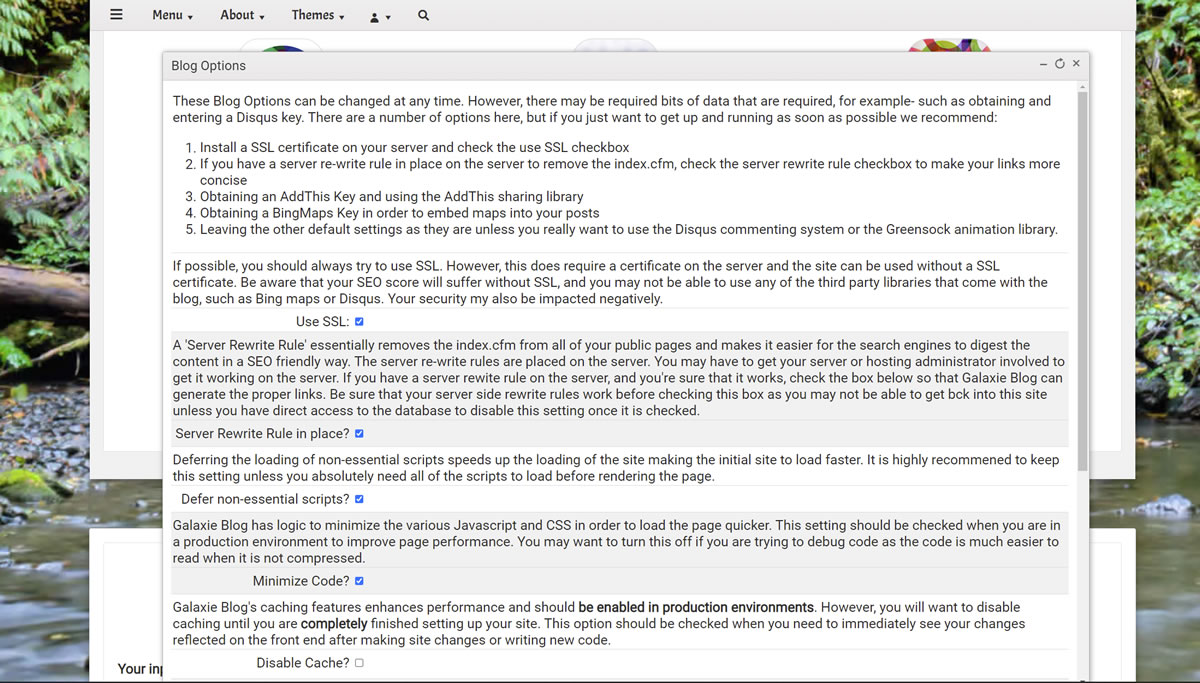Click the 'Minimize Code?' label
This screenshot has width=1200, height=683.
click(x=301, y=581)
